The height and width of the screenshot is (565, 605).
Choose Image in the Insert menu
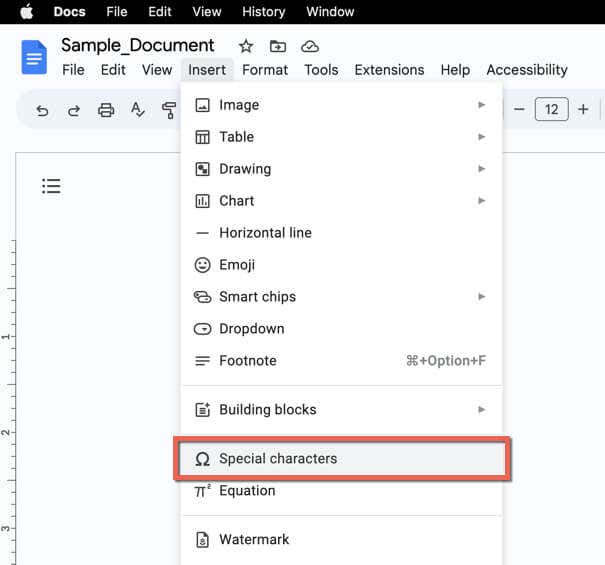click(341, 105)
